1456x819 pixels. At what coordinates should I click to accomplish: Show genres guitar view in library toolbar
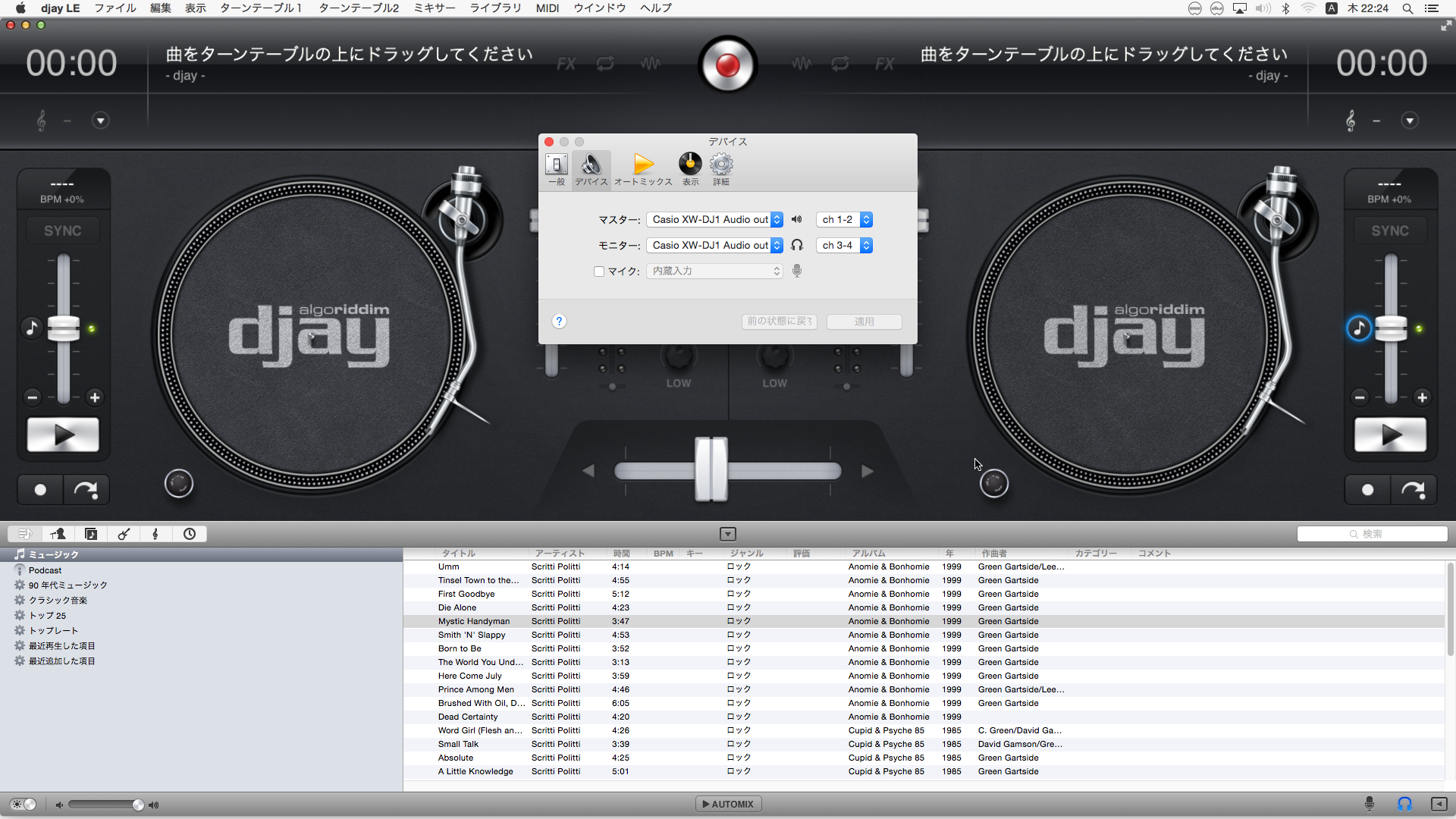[x=124, y=534]
